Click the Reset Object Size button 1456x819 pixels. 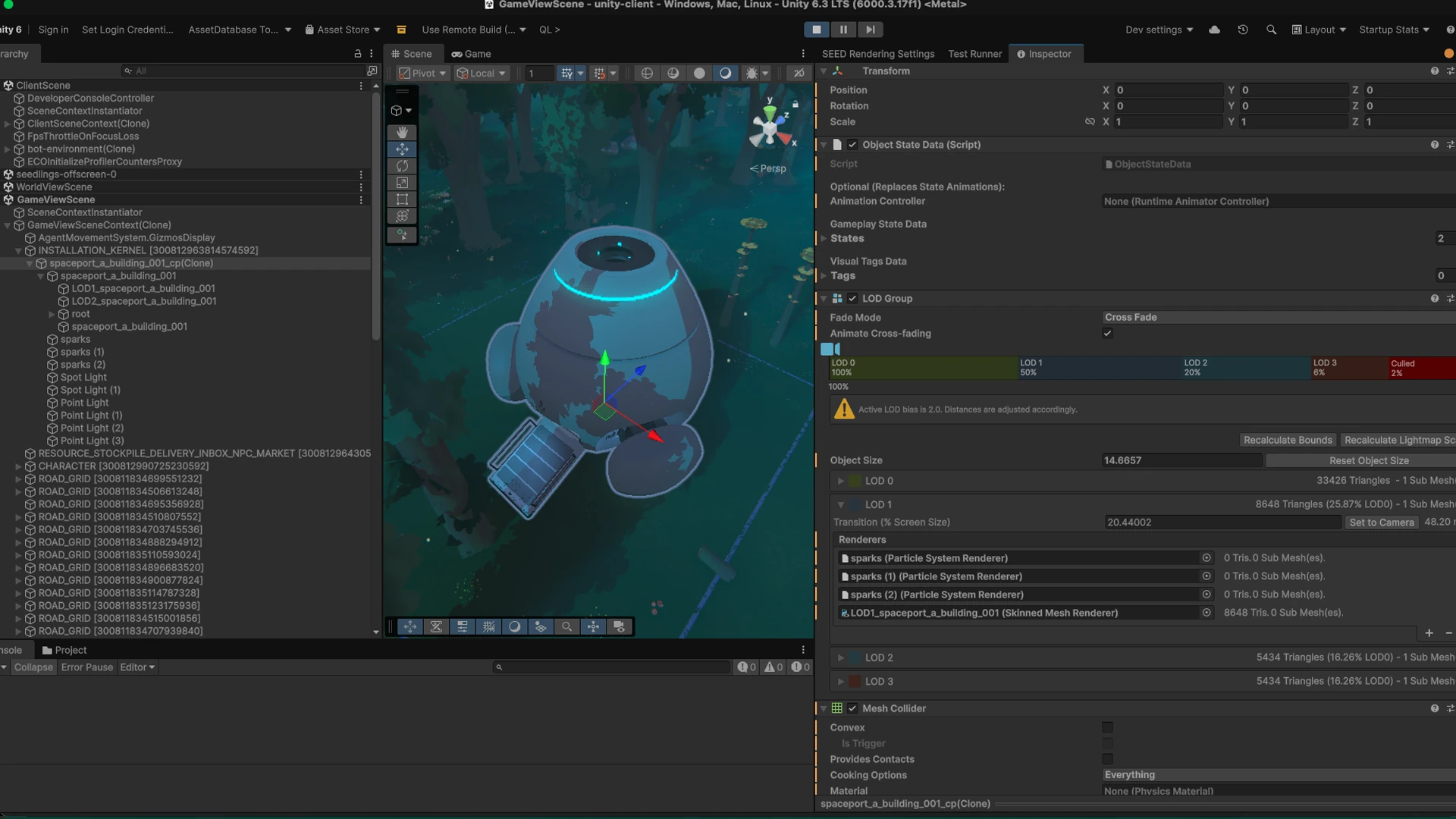[x=1368, y=460]
